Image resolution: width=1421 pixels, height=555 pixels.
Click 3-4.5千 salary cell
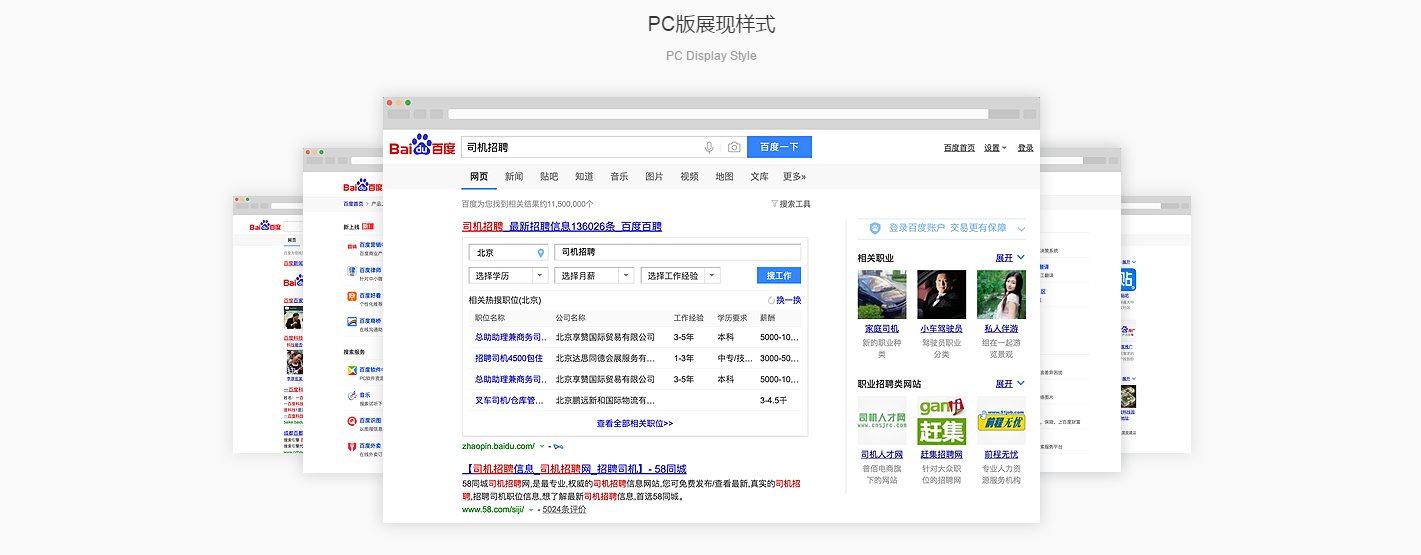coord(774,400)
